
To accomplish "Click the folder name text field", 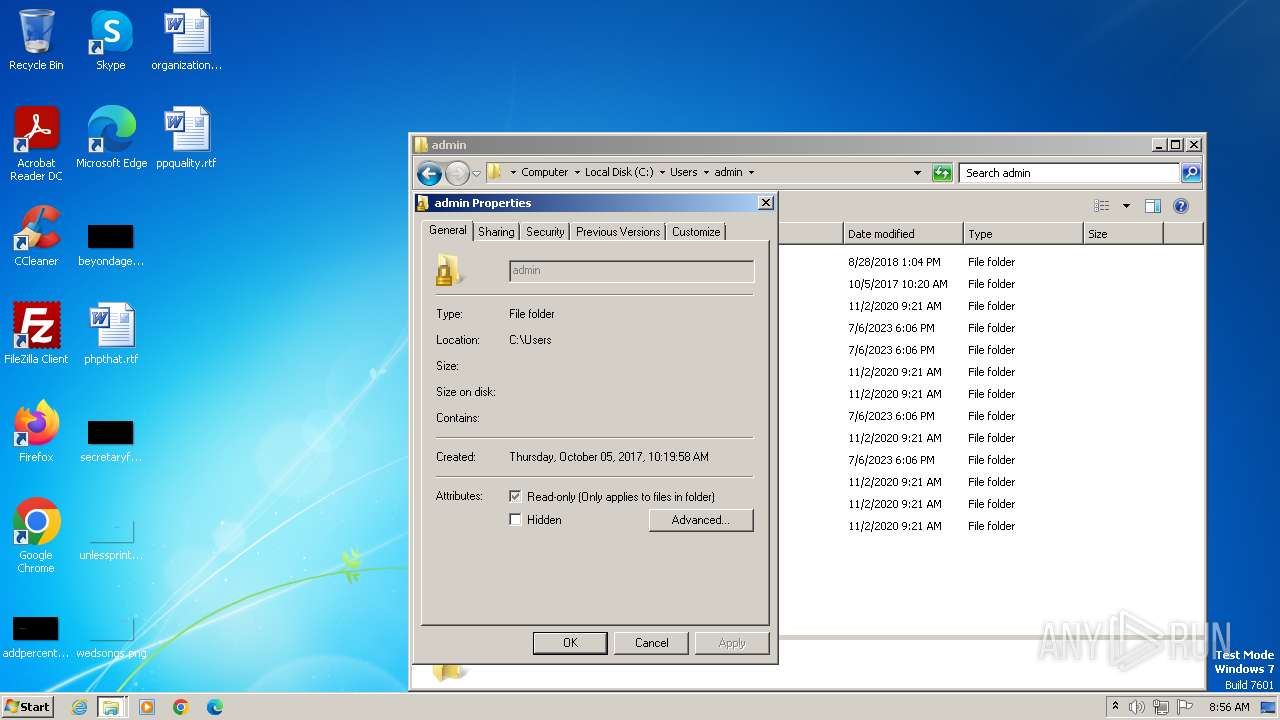I will pyautogui.click(x=631, y=271).
